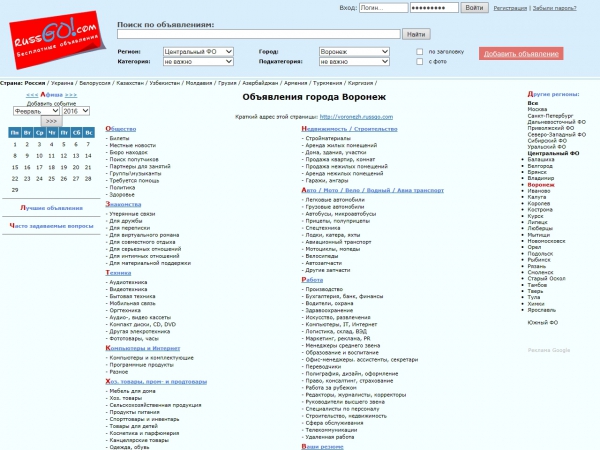
Task: Enable the 'с фото' checkbox
Action: [420, 62]
